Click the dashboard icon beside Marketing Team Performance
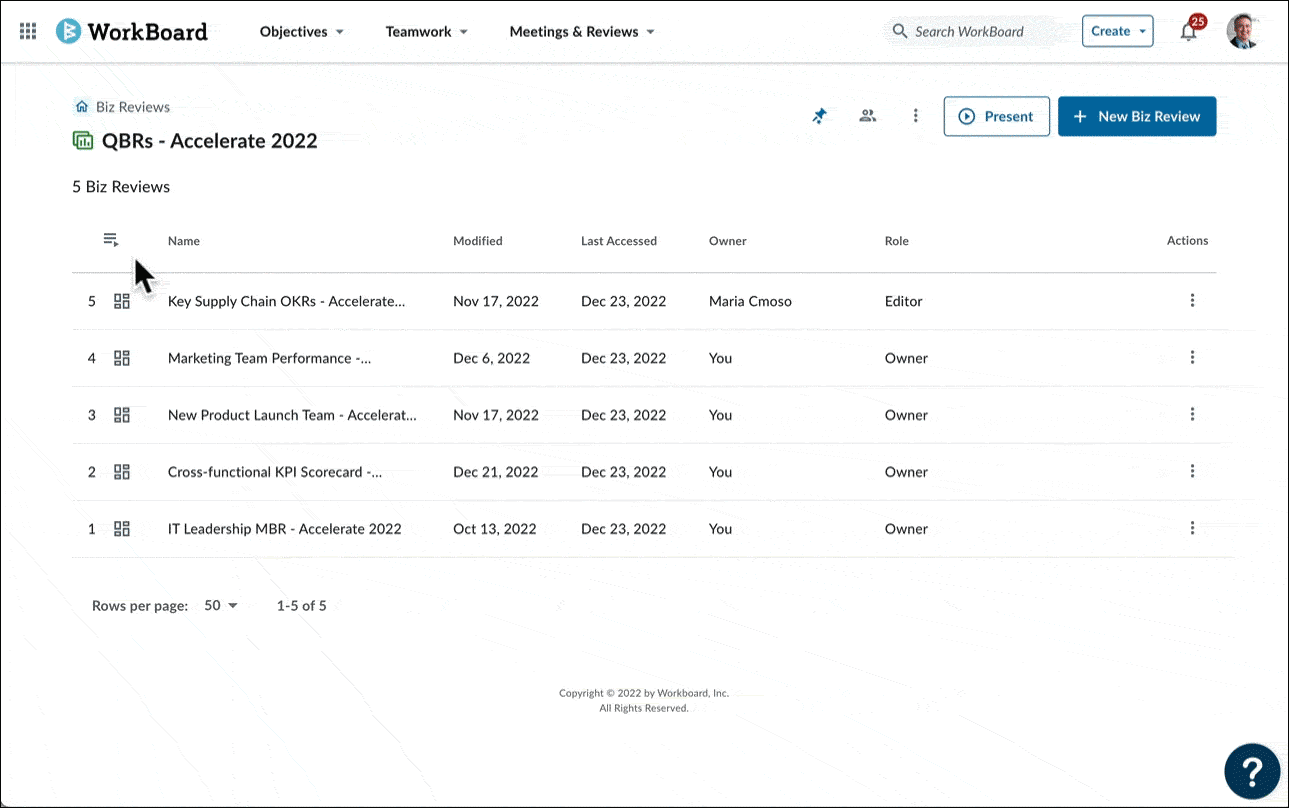Viewport: 1289px width, 808px height. (x=122, y=358)
